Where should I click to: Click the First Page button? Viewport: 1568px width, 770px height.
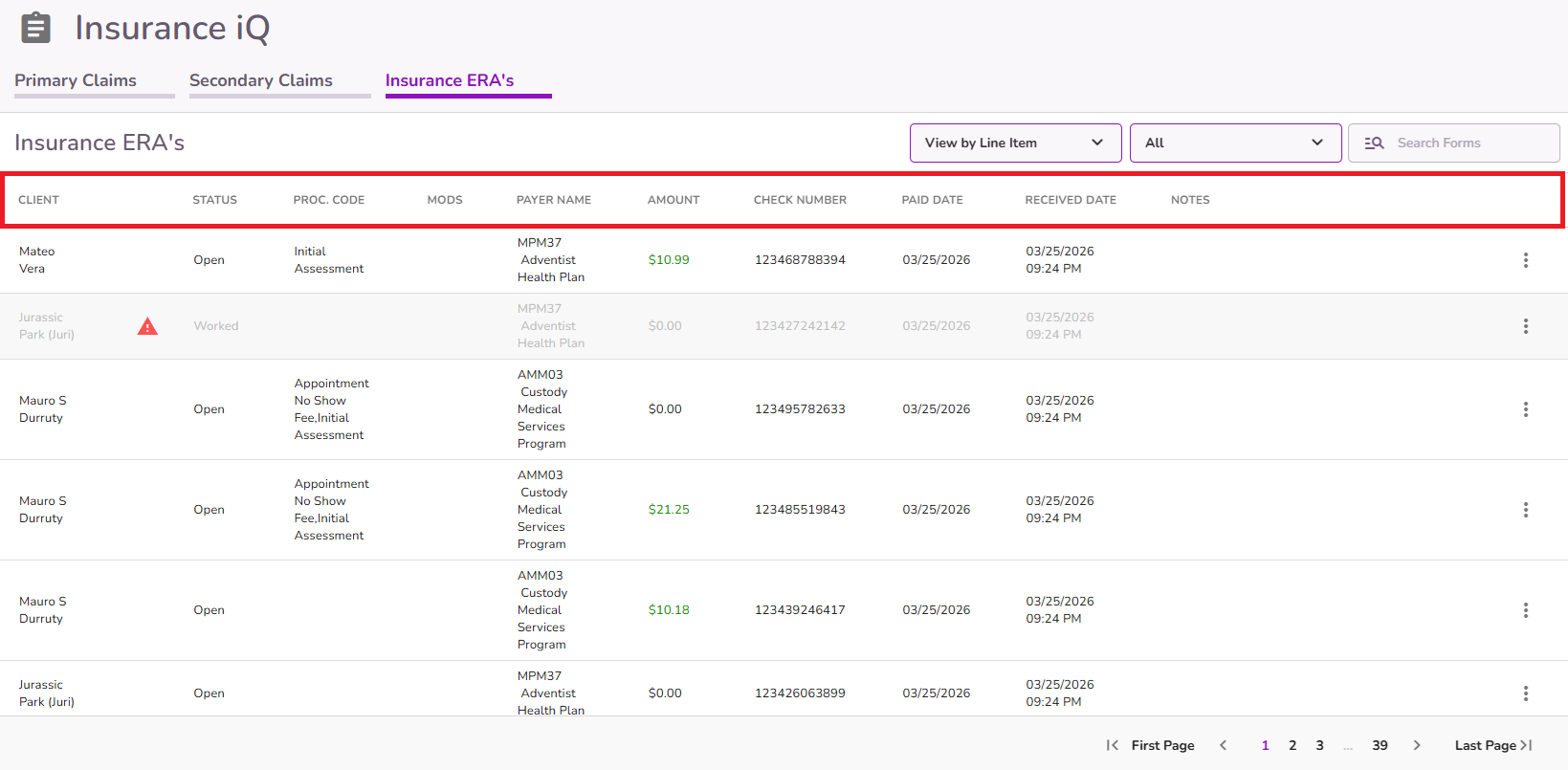[x=1151, y=745]
